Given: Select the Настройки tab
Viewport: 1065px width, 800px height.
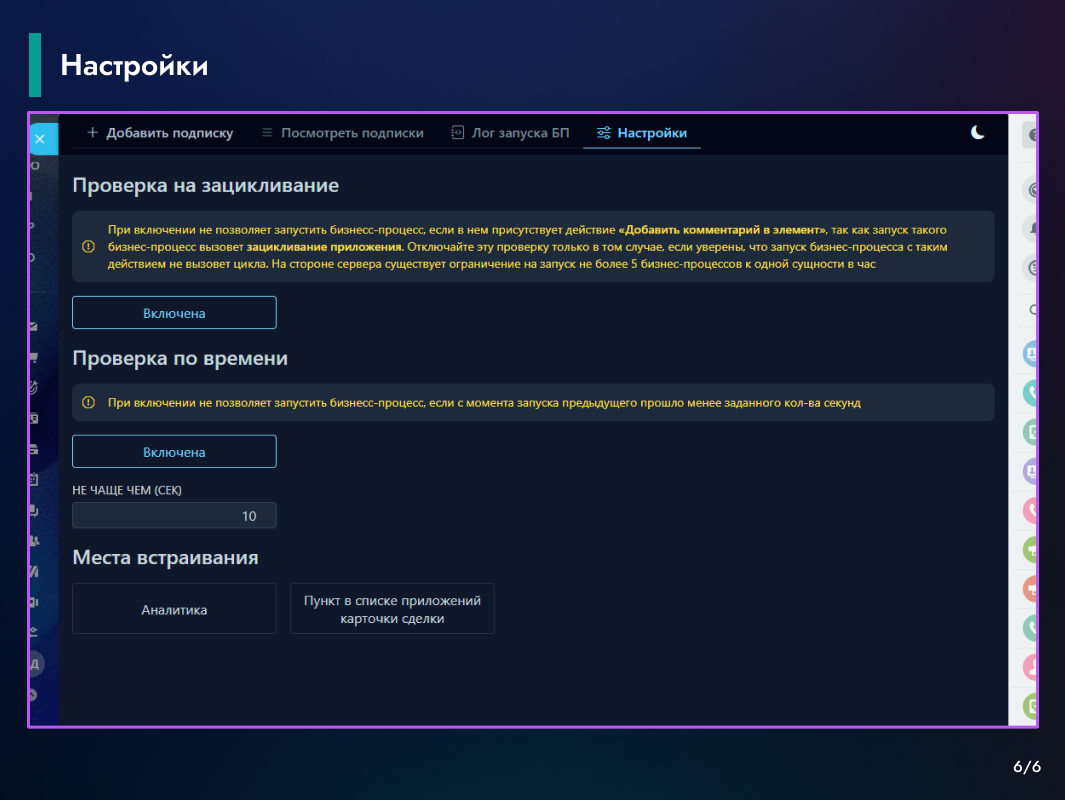Looking at the screenshot, I should (x=642, y=133).
